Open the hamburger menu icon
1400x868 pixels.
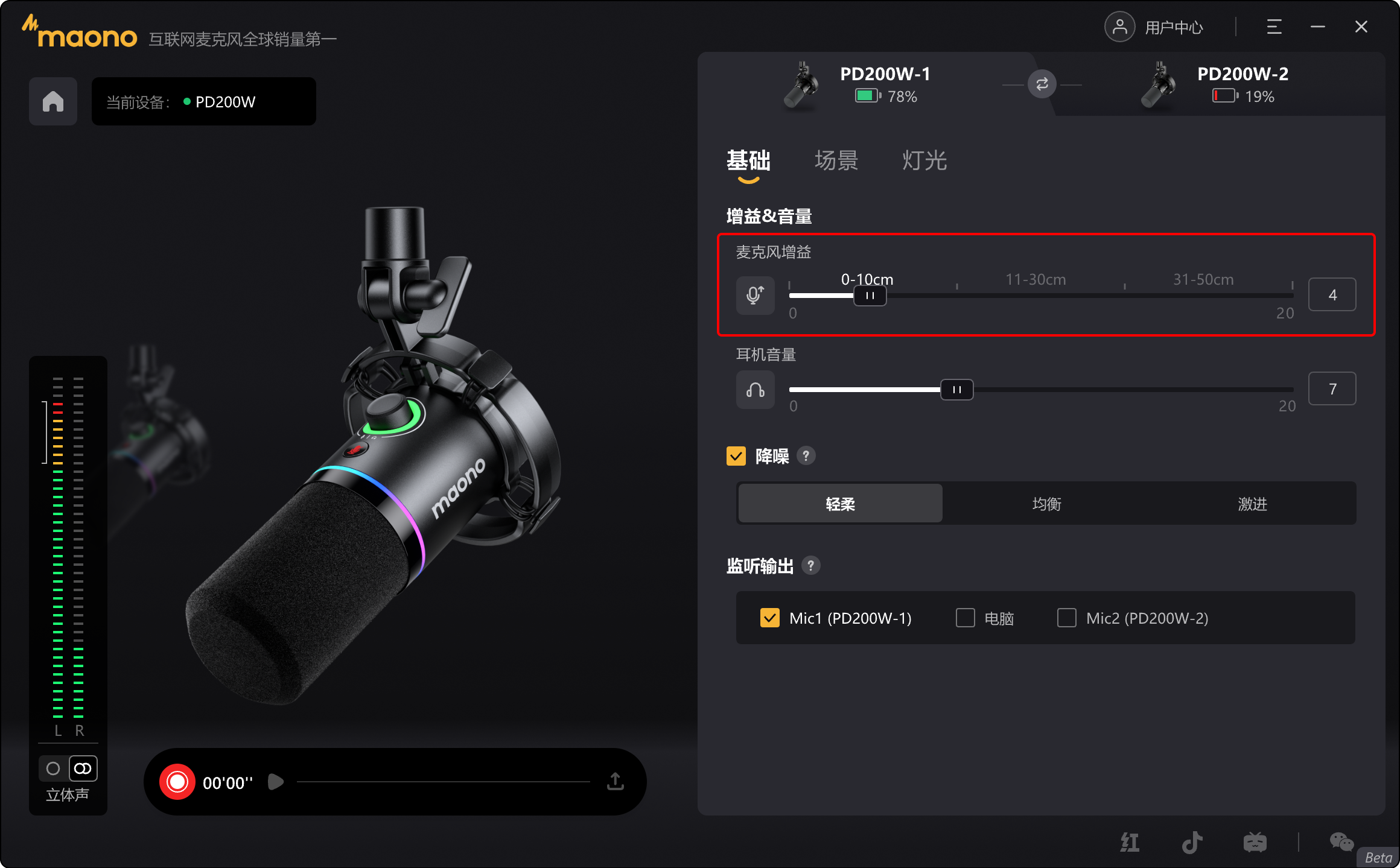tap(1274, 27)
